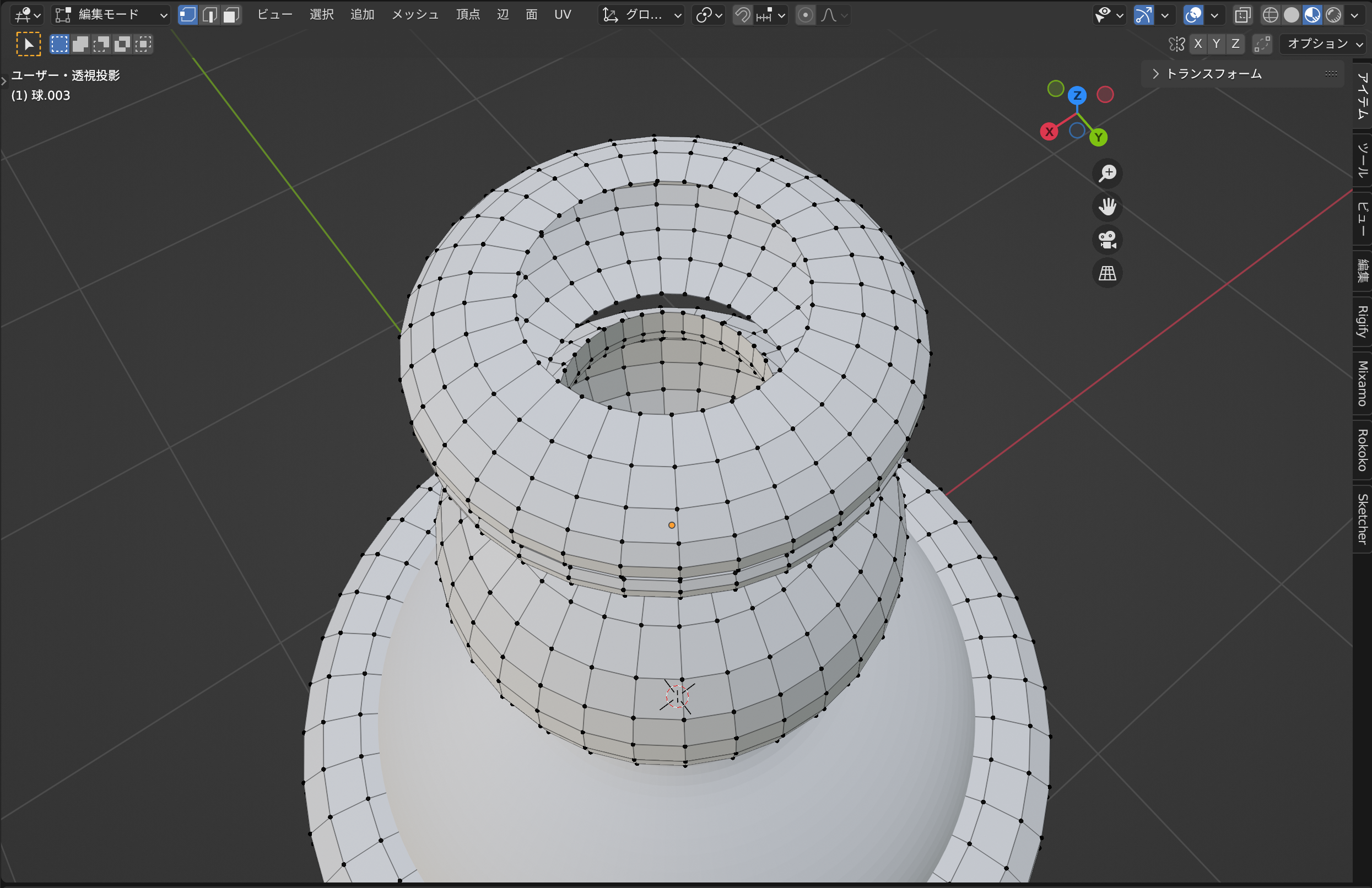Toggle proportional editing

coord(806,15)
